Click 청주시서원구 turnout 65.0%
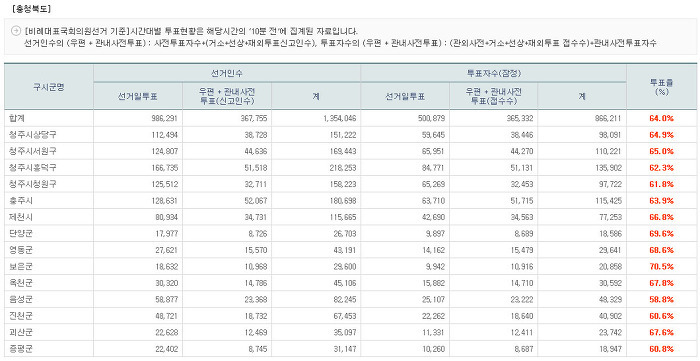The image size is (700, 361). (661, 152)
